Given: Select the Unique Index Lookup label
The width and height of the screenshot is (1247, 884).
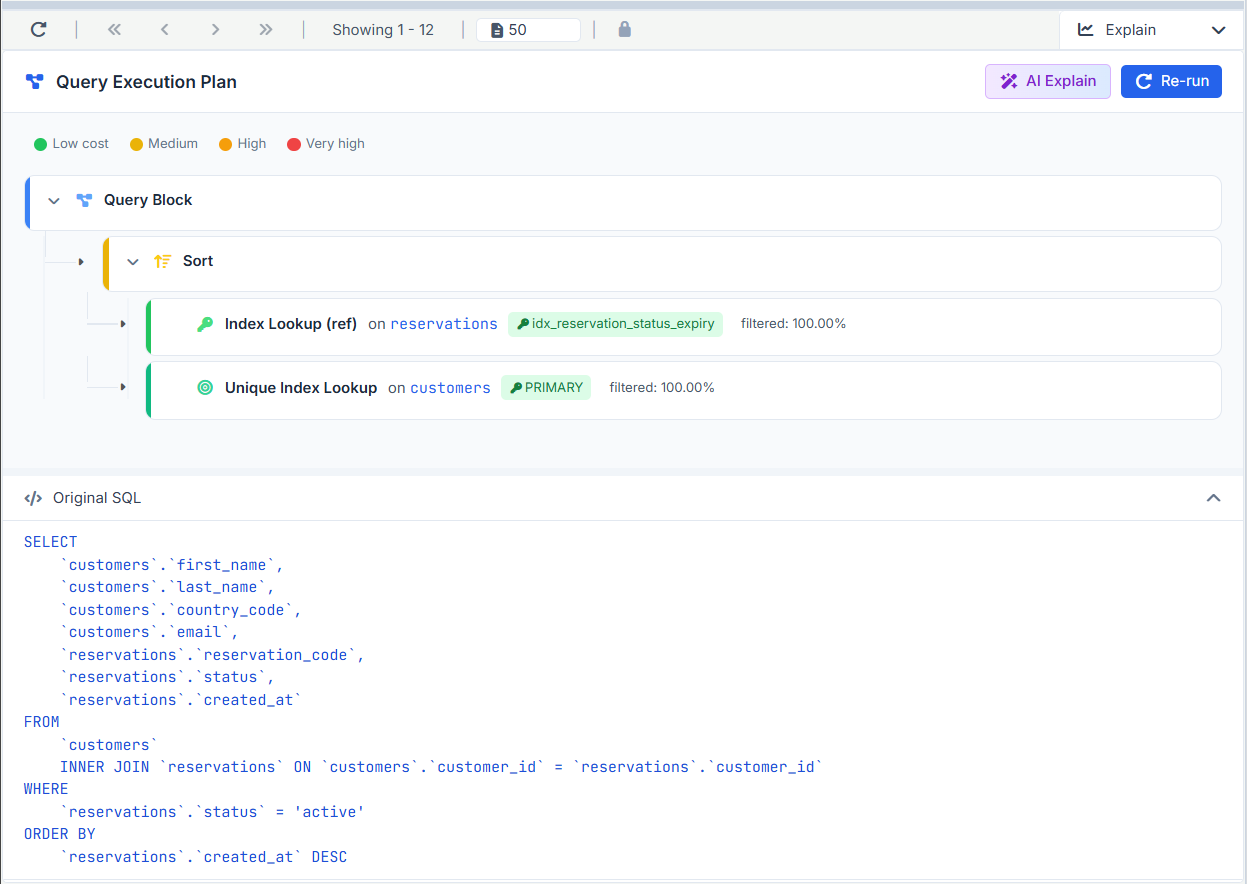Looking at the screenshot, I should point(301,387).
